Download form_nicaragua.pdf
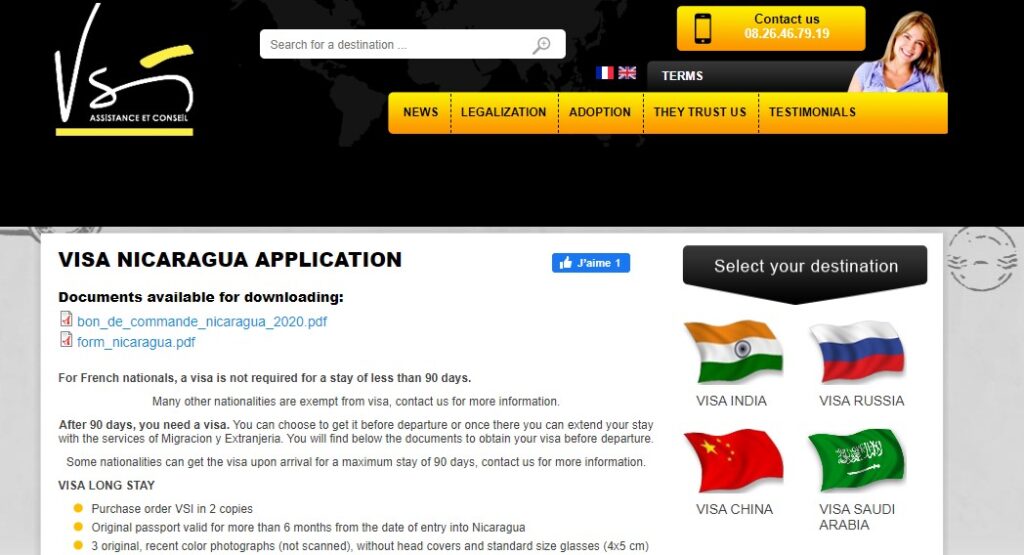Viewport: 1024px width, 555px height. 136,342
